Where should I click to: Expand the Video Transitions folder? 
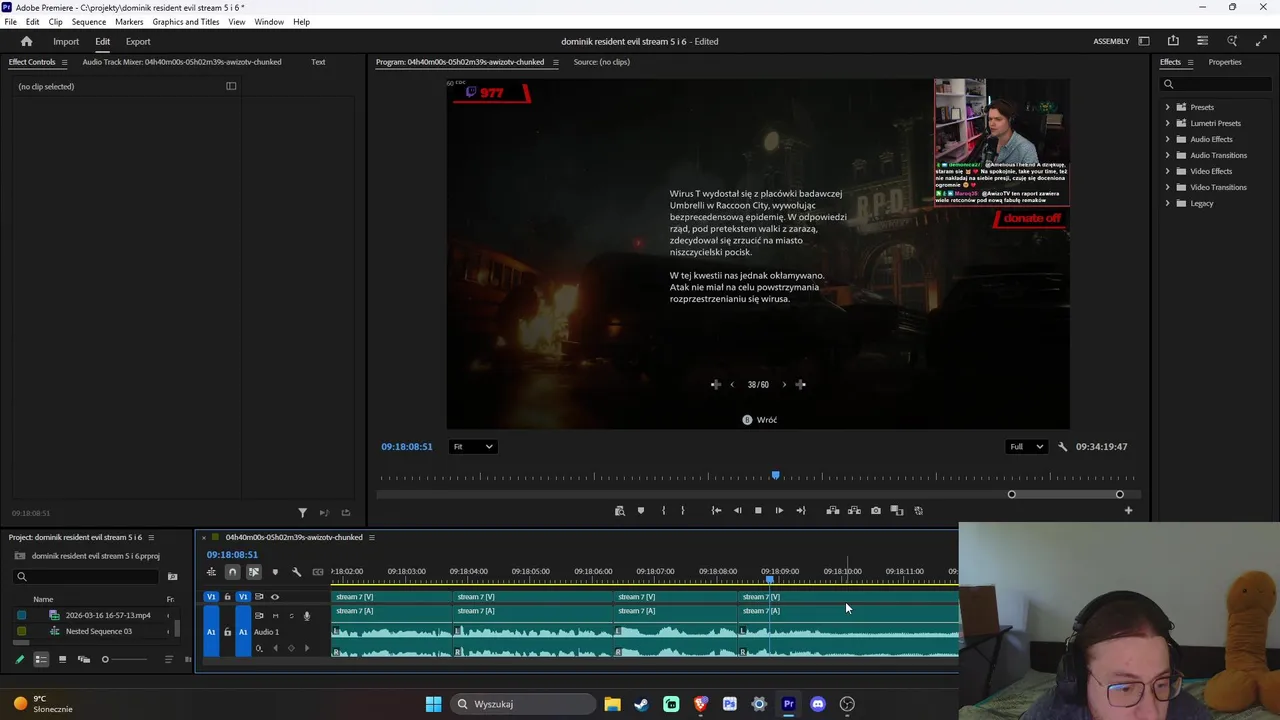pyautogui.click(x=1167, y=187)
